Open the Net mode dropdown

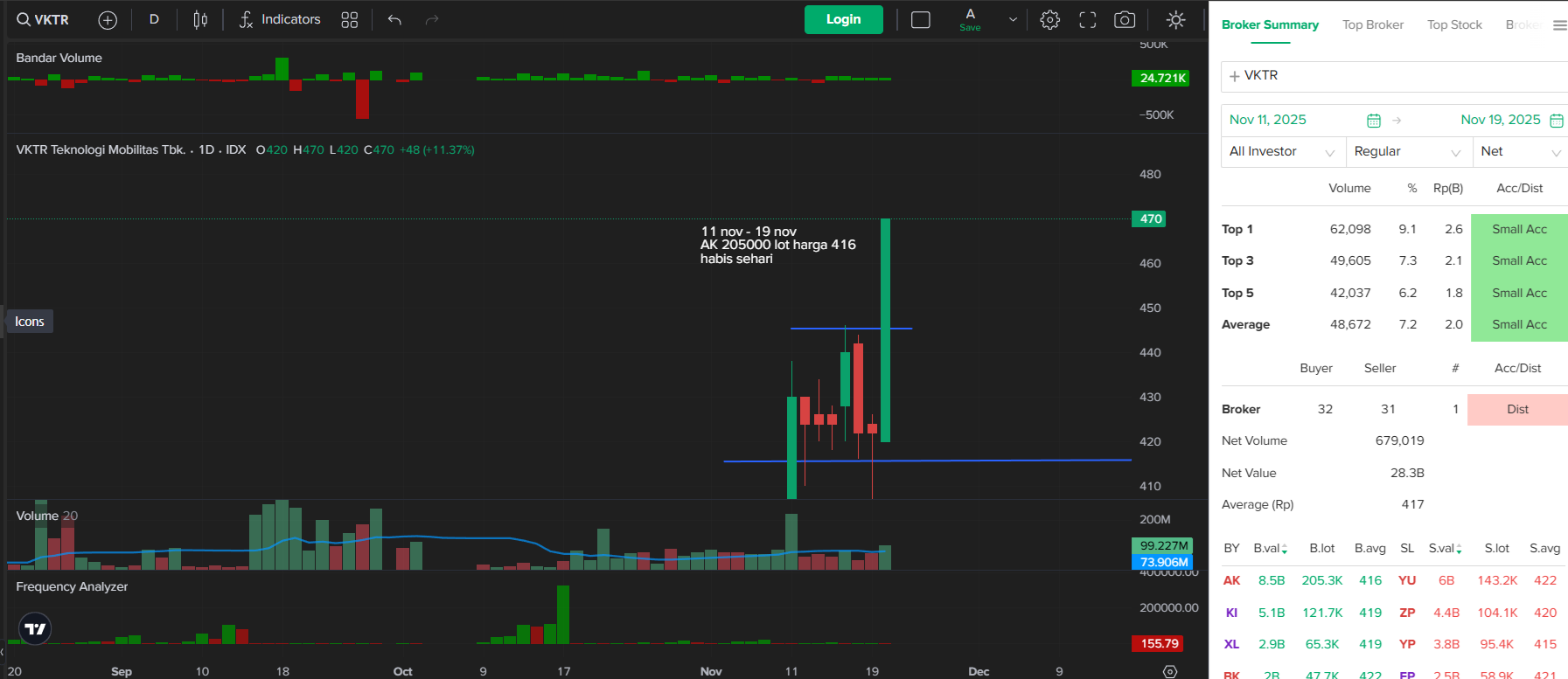(1520, 151)
